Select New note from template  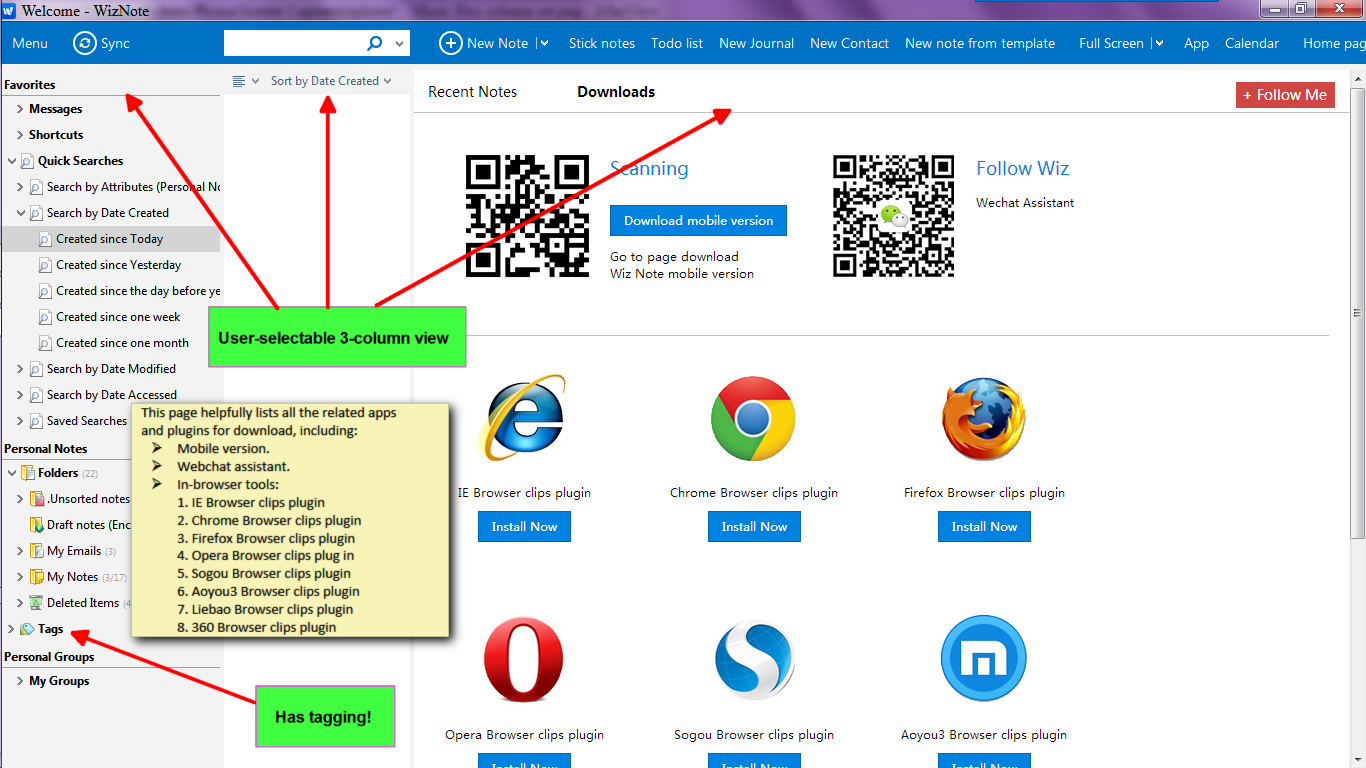point(980,43)
